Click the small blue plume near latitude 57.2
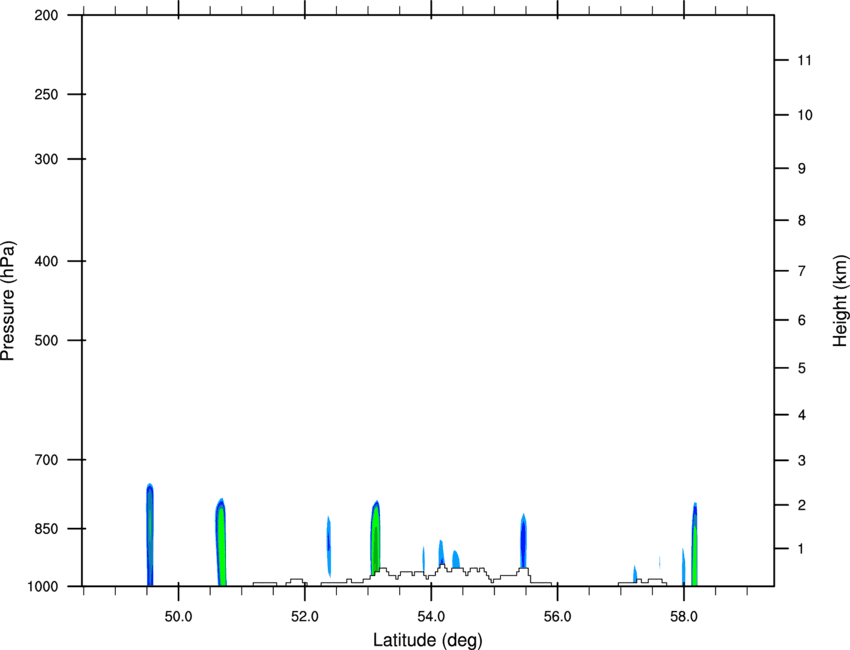850x650 pixels. (x=635, y=574)
